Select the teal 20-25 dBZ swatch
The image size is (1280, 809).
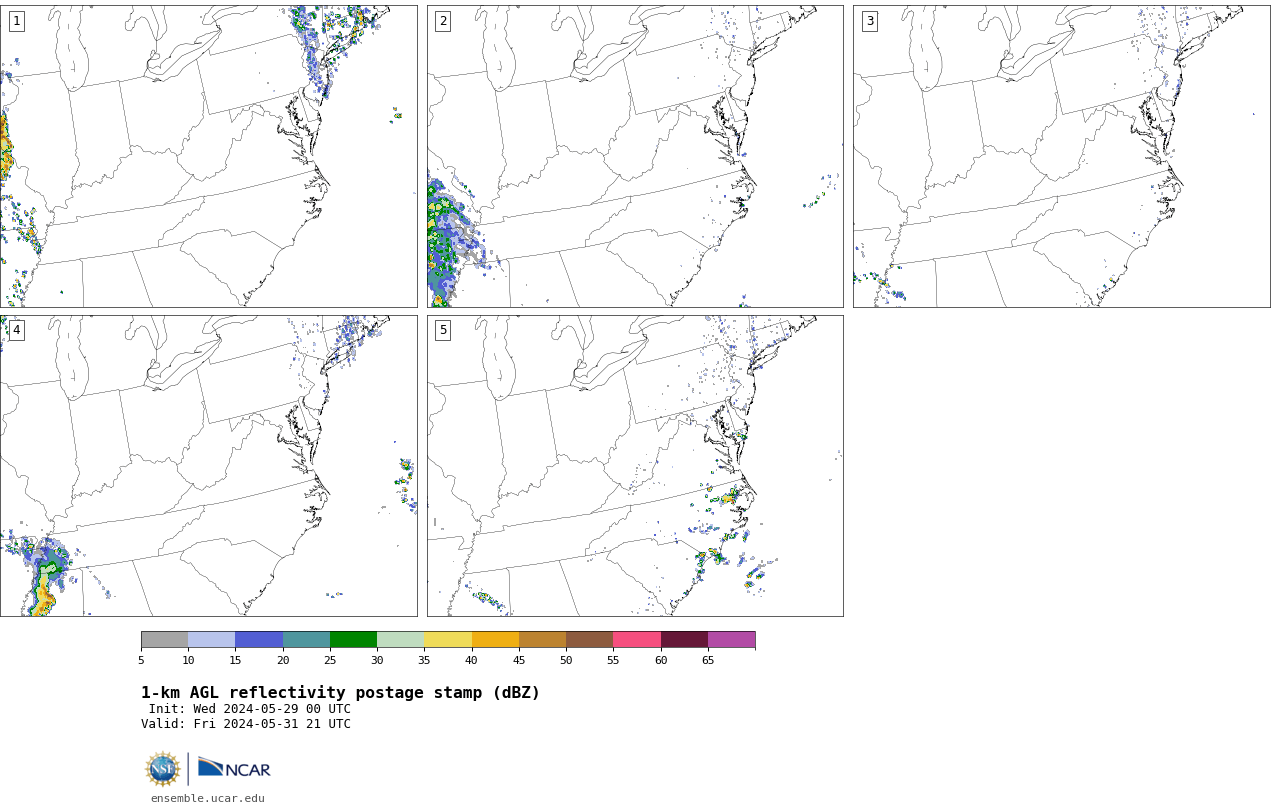(306, 640)
